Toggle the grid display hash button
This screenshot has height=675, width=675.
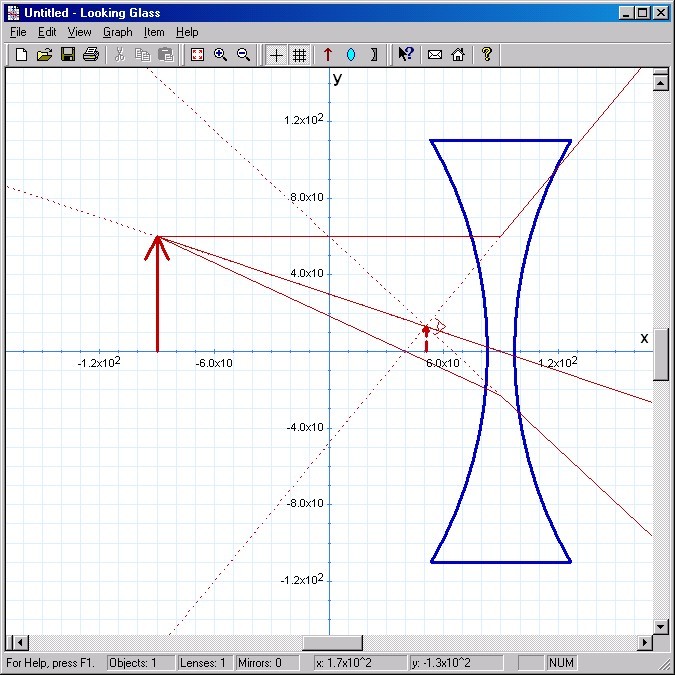[299, 55]
